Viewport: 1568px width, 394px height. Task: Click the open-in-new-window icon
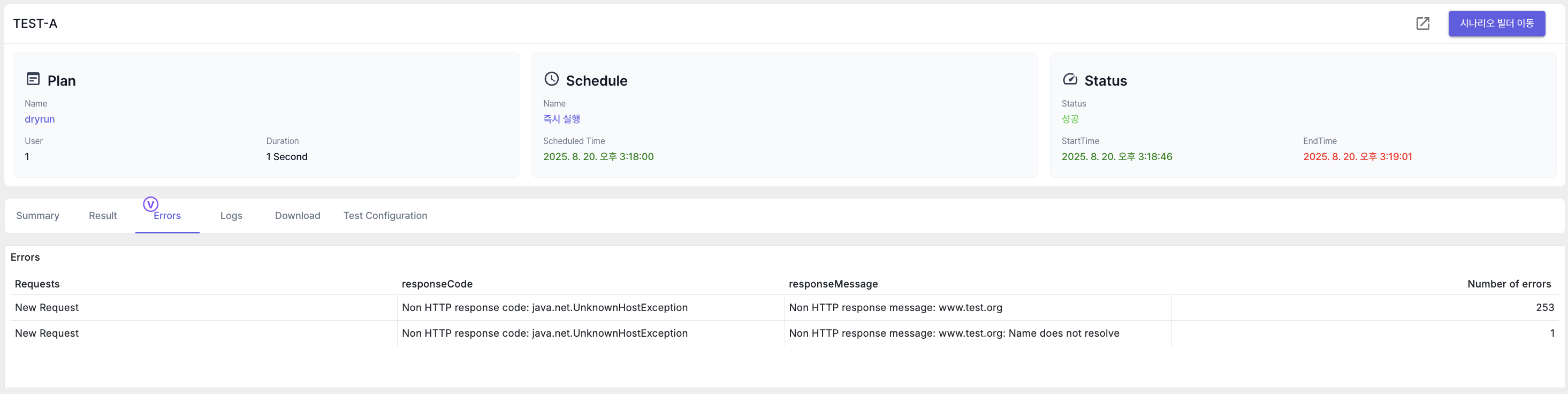click(x=1422, y=24)
